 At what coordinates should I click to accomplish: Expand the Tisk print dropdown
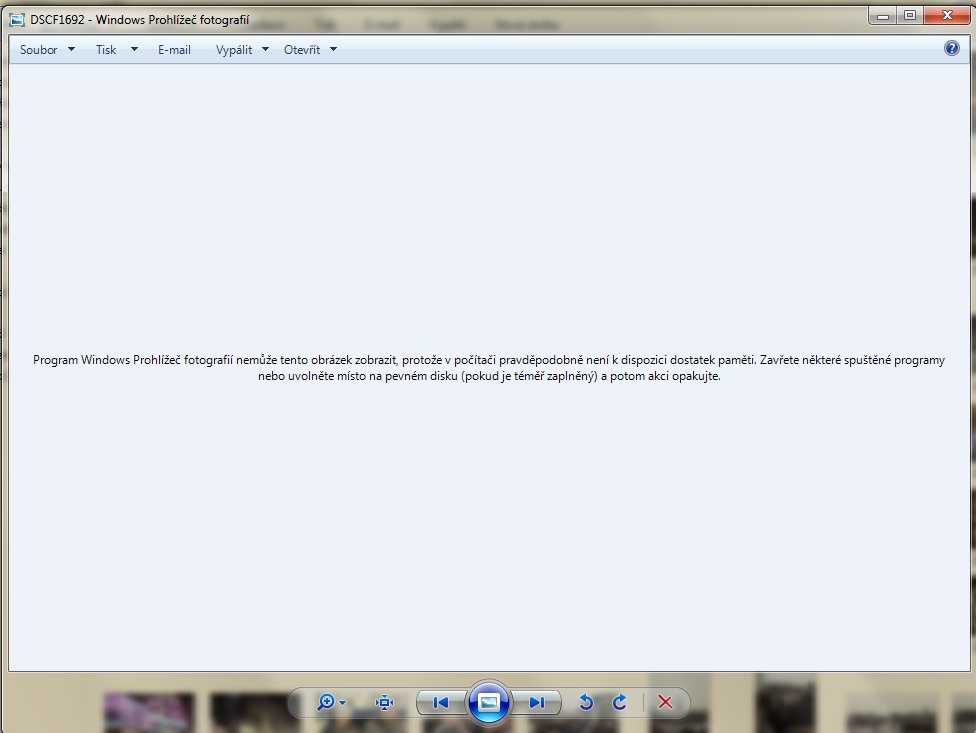click(116, 50)
